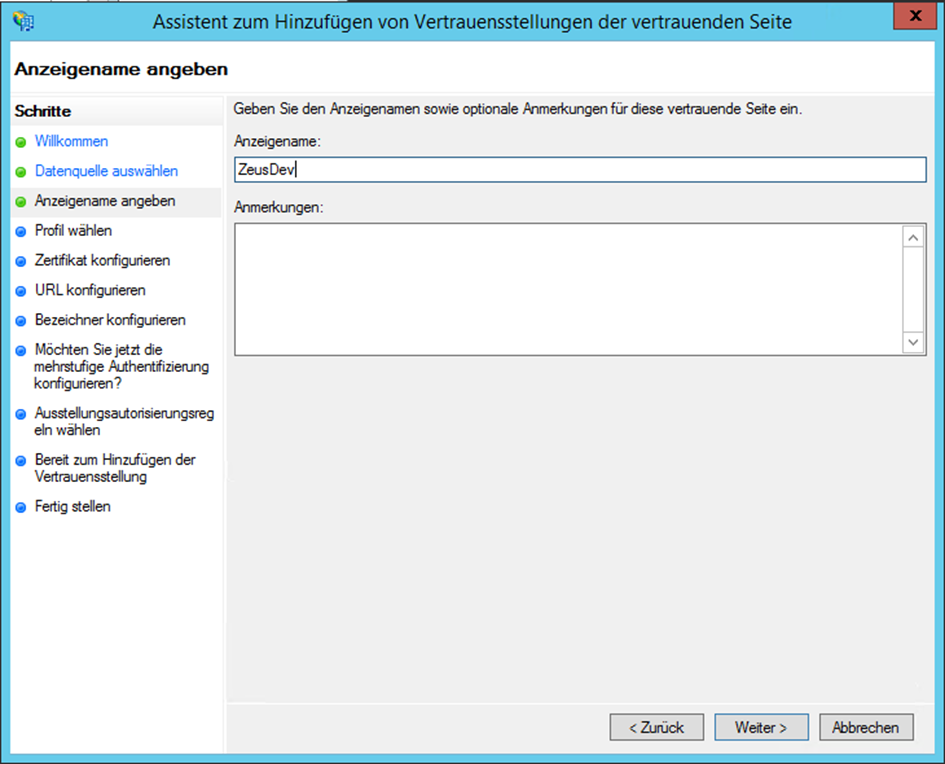Select the Willkommen step in Schritte list

tap(70, 141)
